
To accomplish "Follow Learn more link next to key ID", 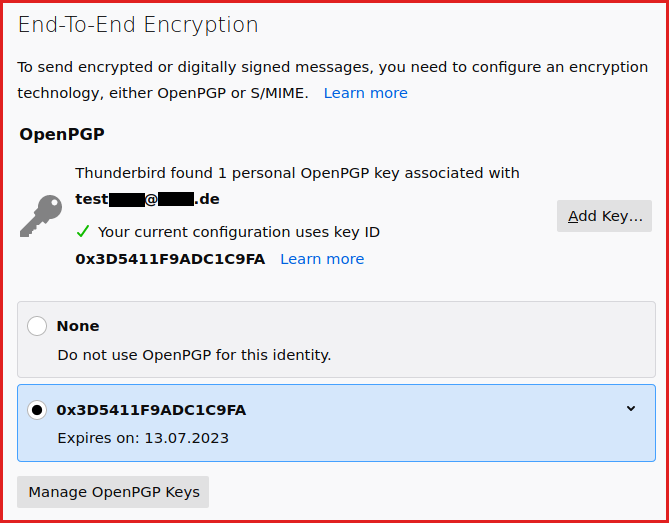I will coord(321,259).
